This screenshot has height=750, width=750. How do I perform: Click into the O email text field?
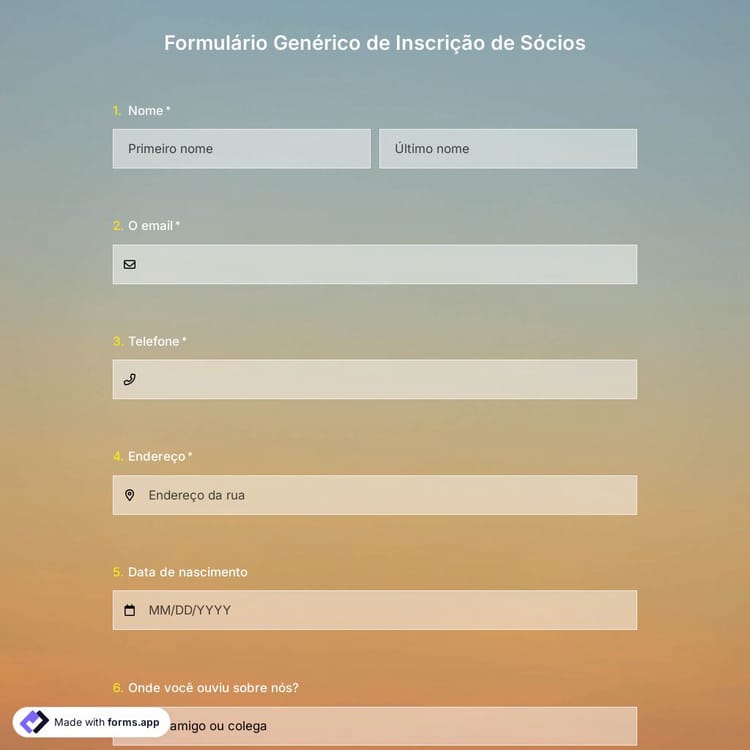click(x=385, y=265)
